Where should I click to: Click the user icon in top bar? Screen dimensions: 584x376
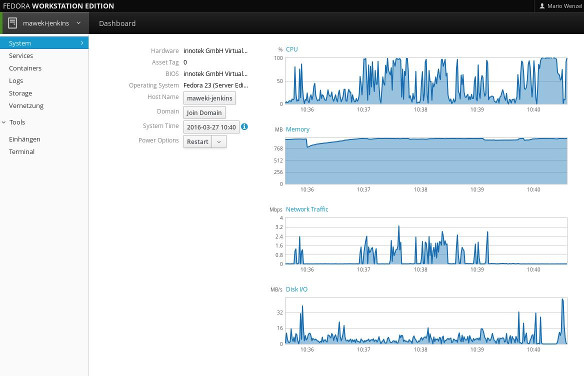coord(542,6)
